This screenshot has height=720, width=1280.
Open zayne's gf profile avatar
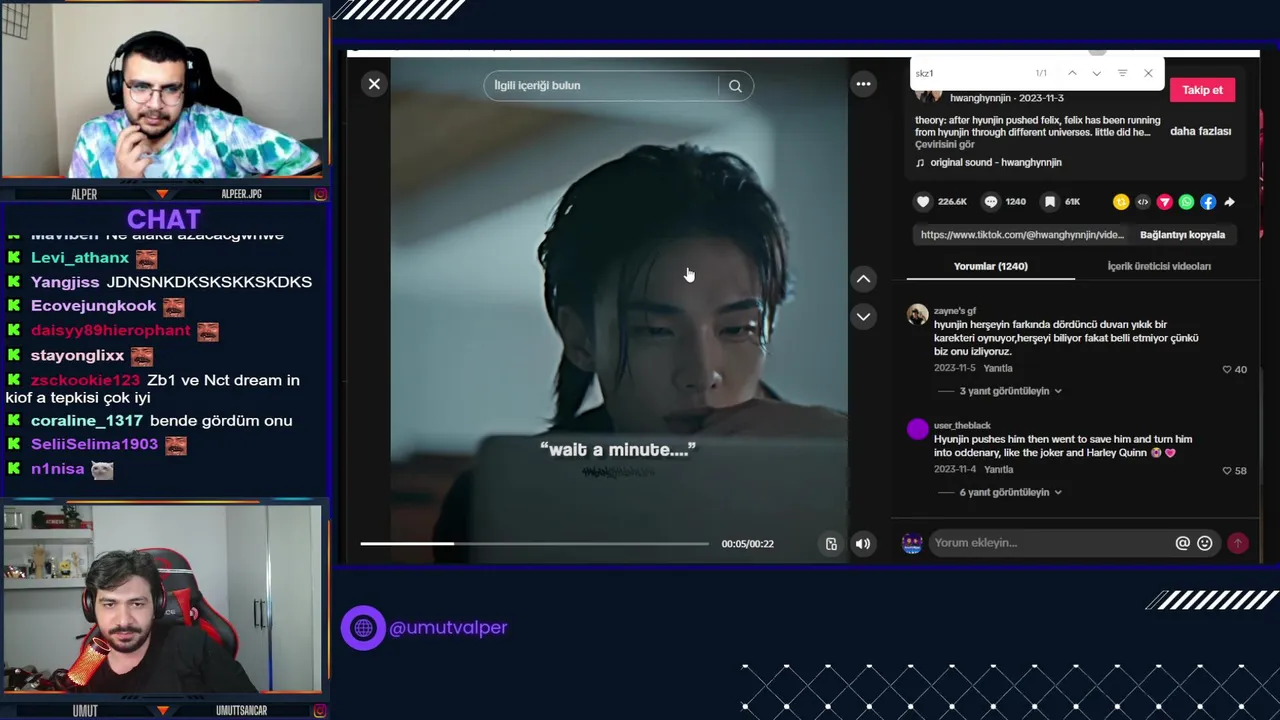[x=917, y=314]
